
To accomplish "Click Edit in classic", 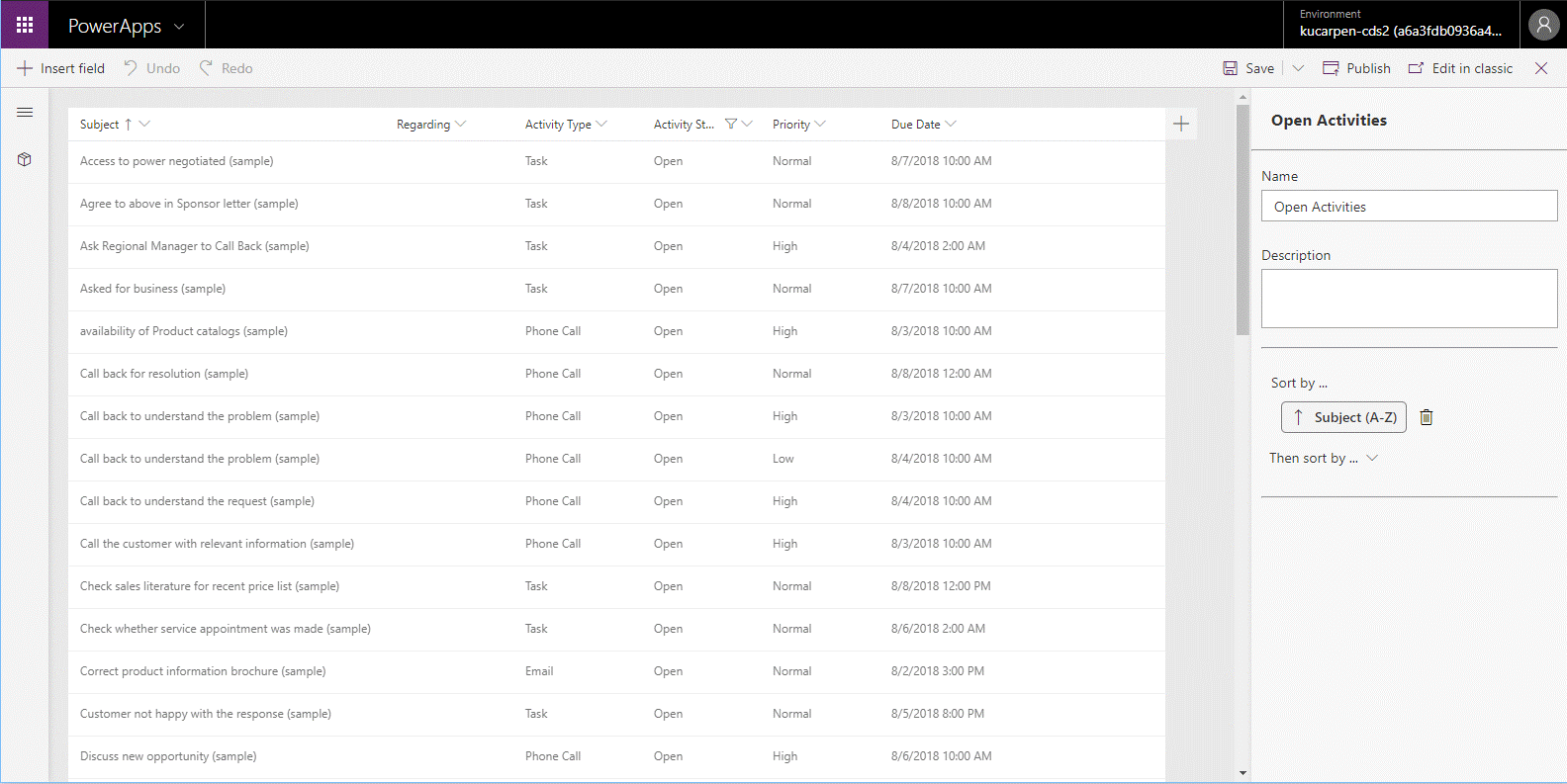I will (1460, 68).
